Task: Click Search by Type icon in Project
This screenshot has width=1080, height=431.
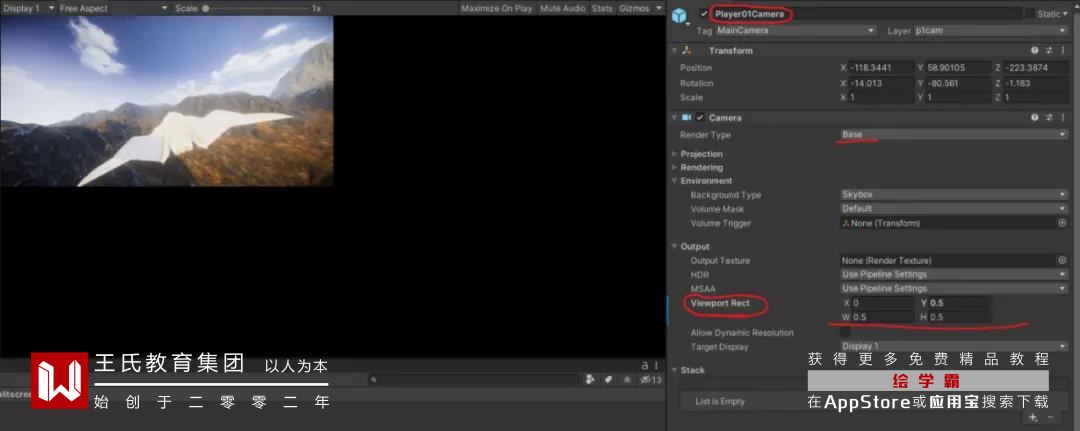Action: [590, 379]
